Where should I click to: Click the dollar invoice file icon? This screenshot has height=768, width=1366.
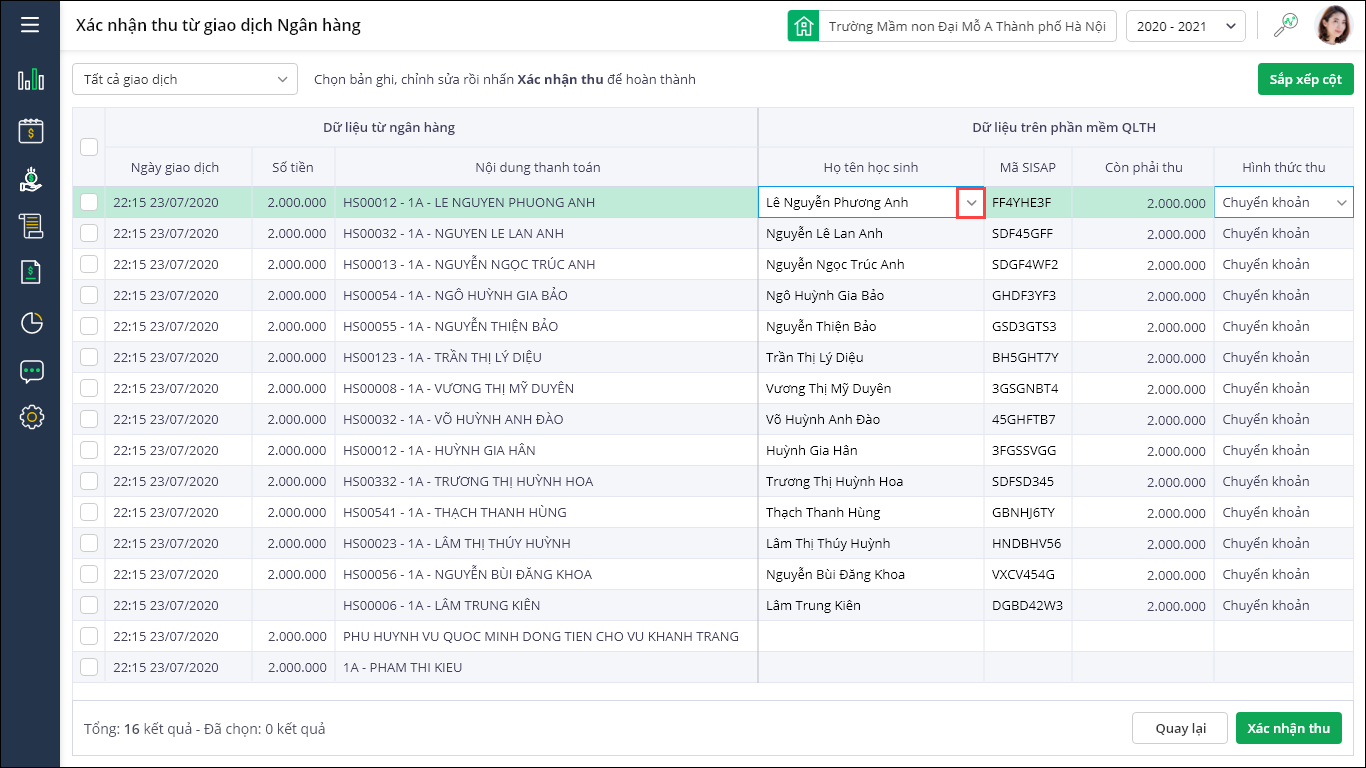pos(31,272)
